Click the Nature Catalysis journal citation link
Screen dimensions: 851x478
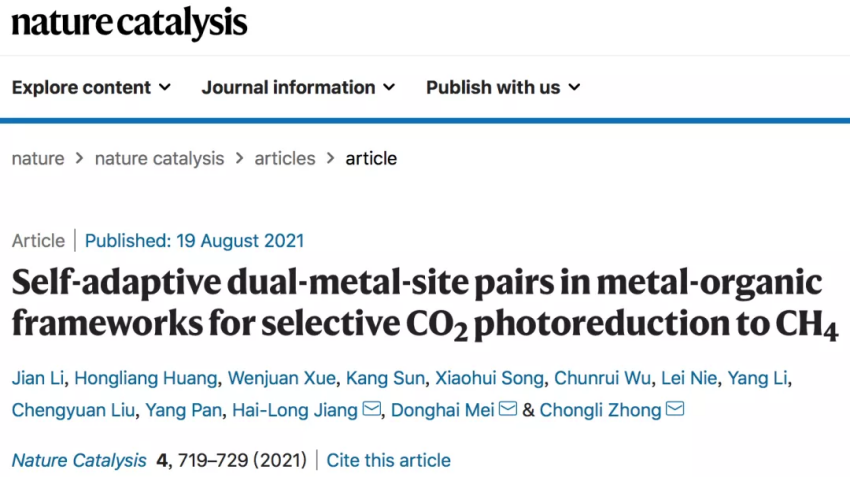click(79, 460)
